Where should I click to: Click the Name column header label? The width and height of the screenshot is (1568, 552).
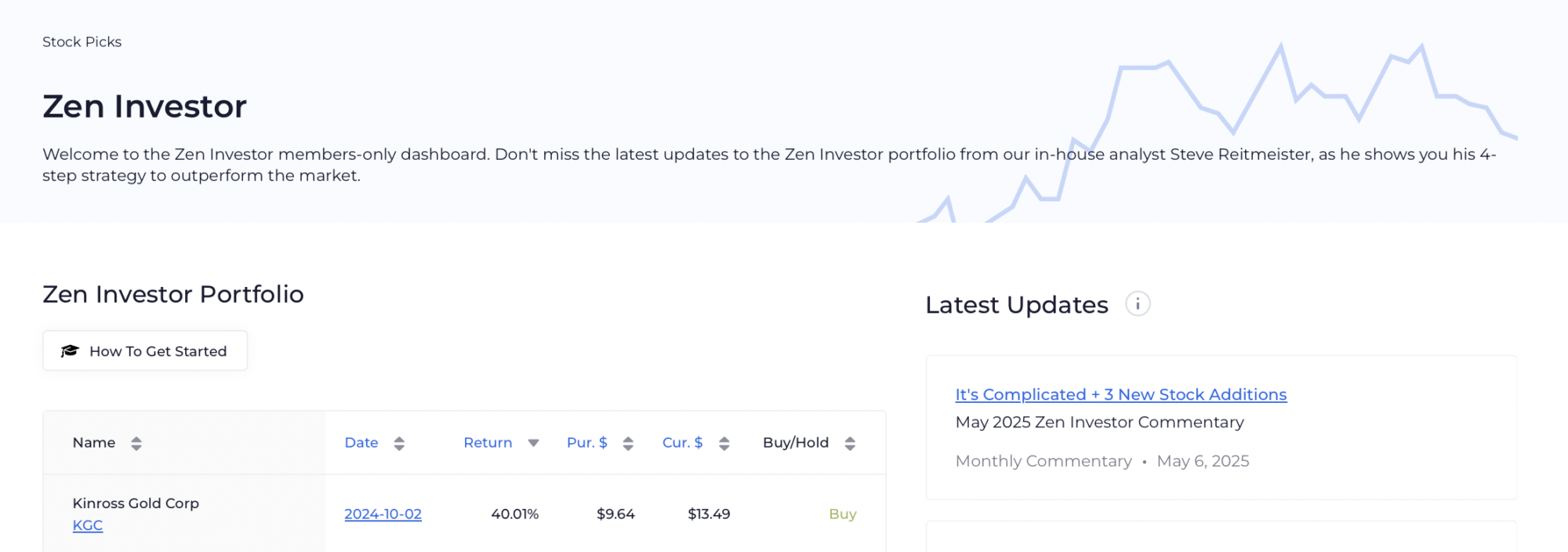[94, 442]
